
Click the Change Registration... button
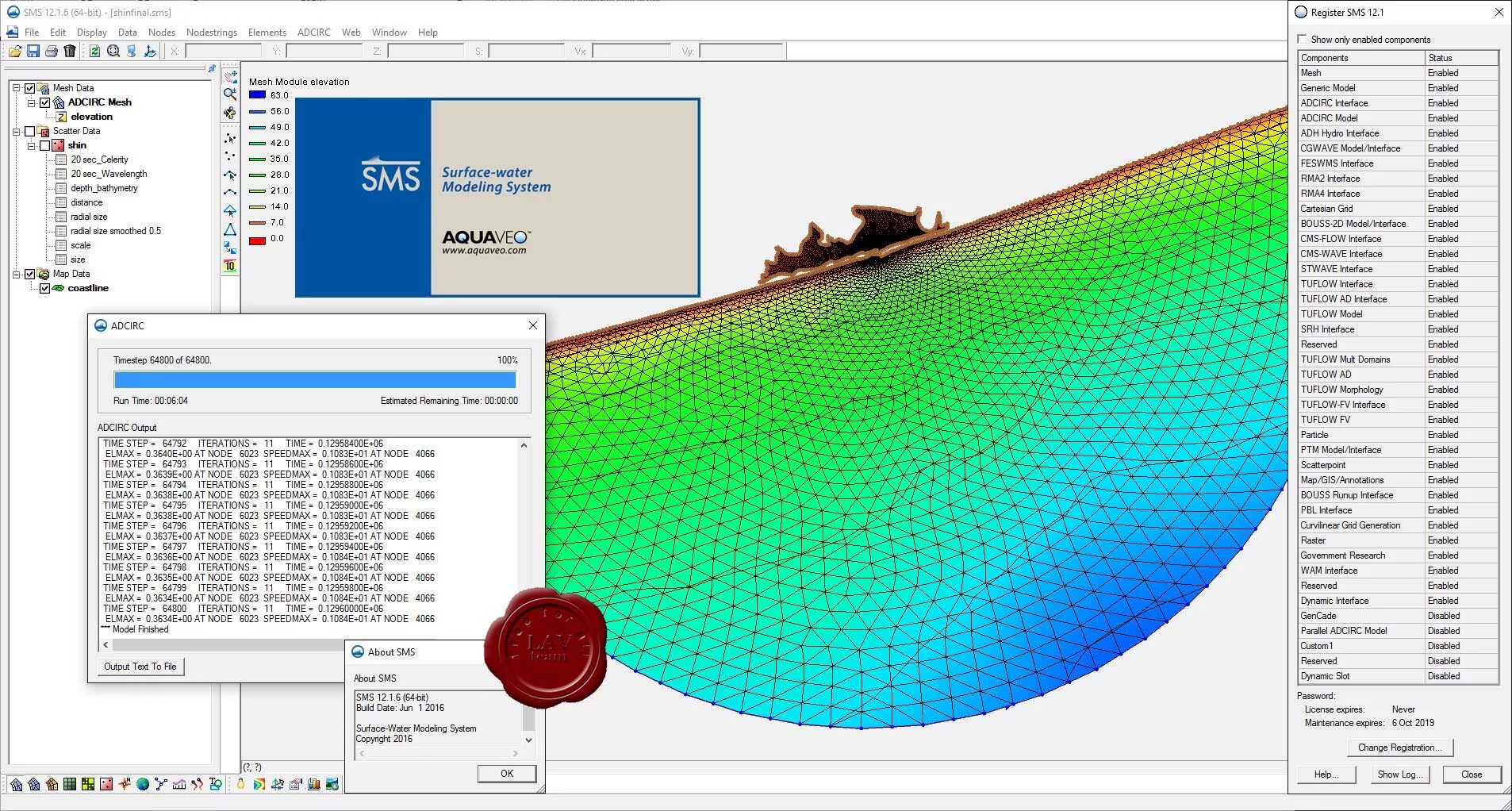coord(1399,748)
